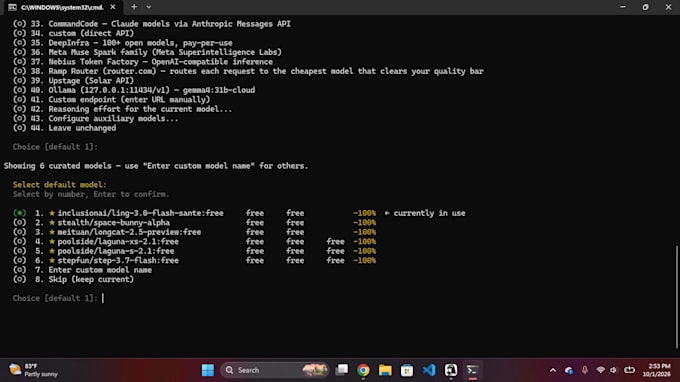Click '39. Upstage (Solar API)' line
This screenshot has width=680, height=382.
[x=73, y=81]
